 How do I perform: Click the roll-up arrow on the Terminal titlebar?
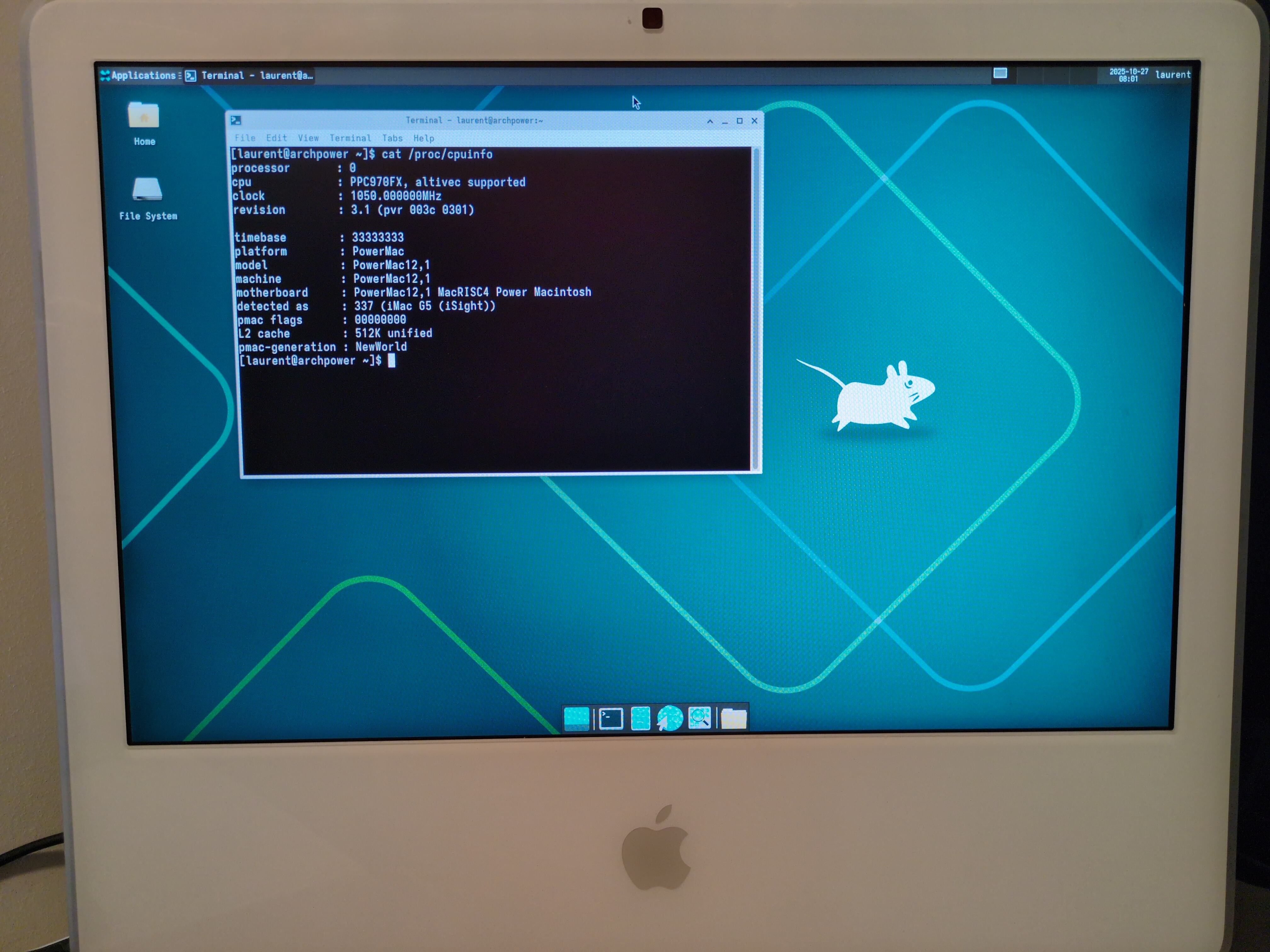click(710, 121)
